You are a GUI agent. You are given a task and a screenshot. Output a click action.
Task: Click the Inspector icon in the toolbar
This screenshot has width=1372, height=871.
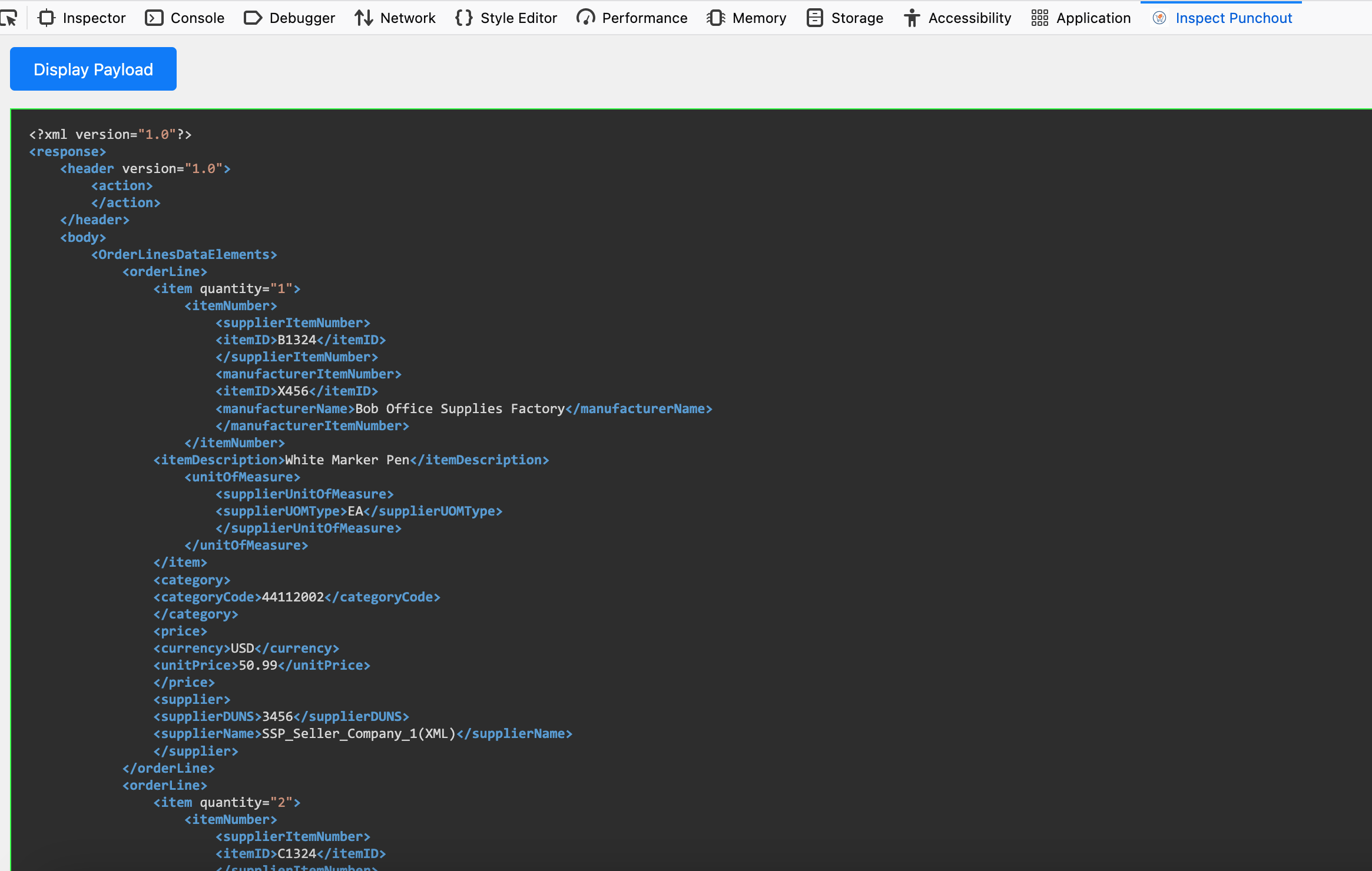pyautogui.click(x=47, y=18)
